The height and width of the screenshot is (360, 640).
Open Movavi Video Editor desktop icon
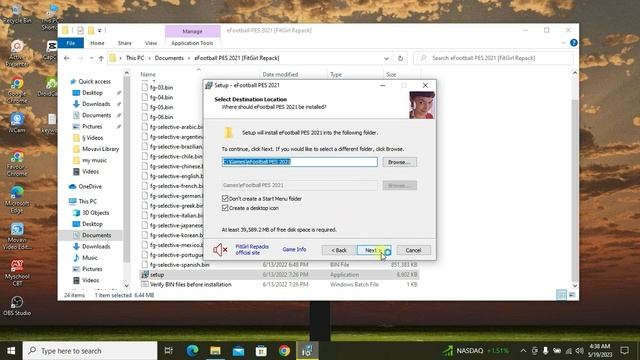[x=17, y=236]
